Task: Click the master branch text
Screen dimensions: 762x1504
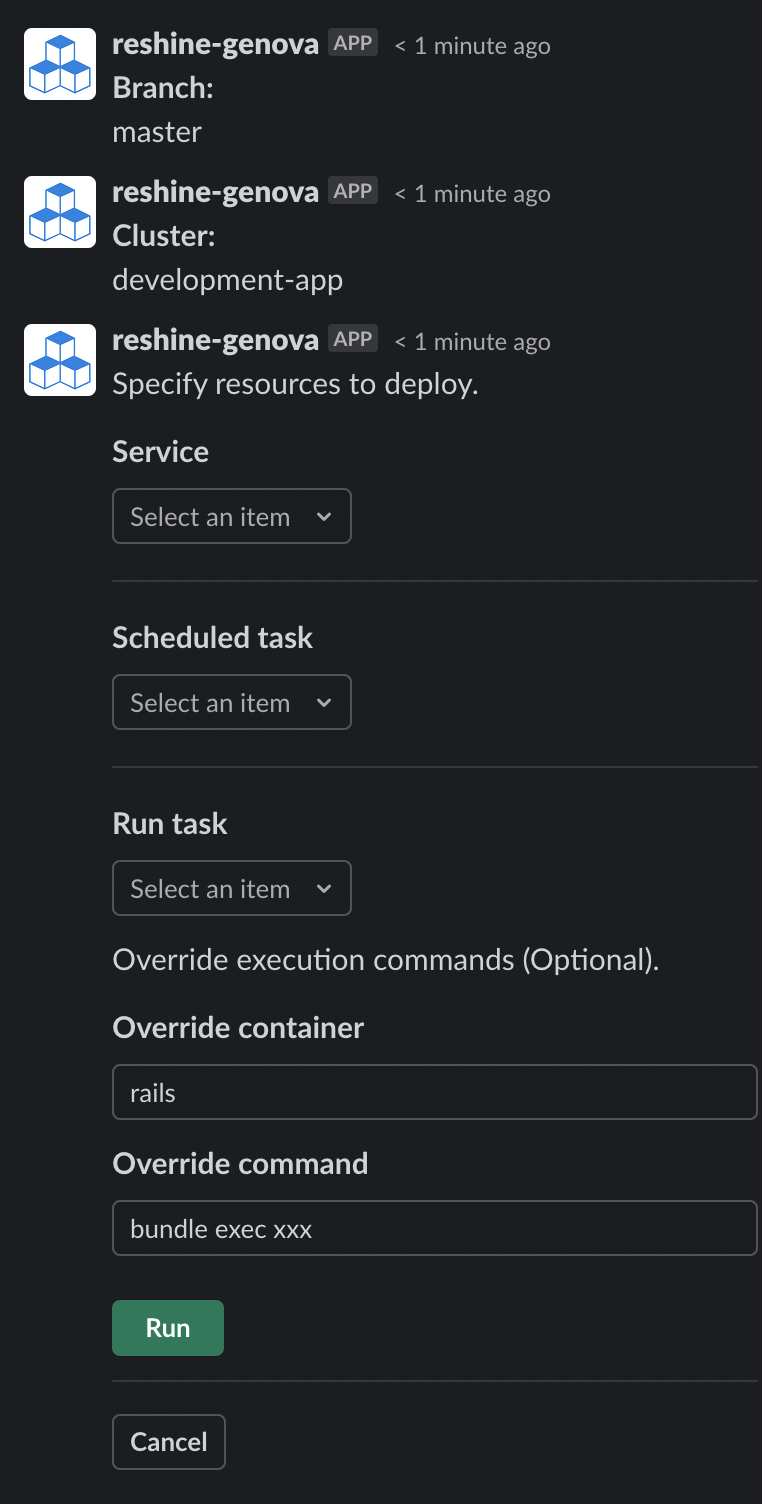Action: pyautogui.click(x=157, y=131)
